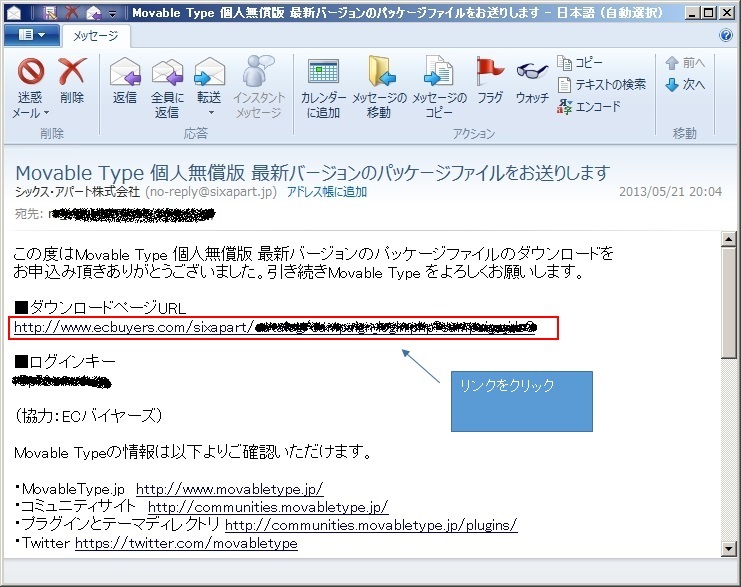Click the Junk Mail (迷惑メール) icon
Image resolution: width=741 pixels, height=587 pixels.
click(30, 72)
